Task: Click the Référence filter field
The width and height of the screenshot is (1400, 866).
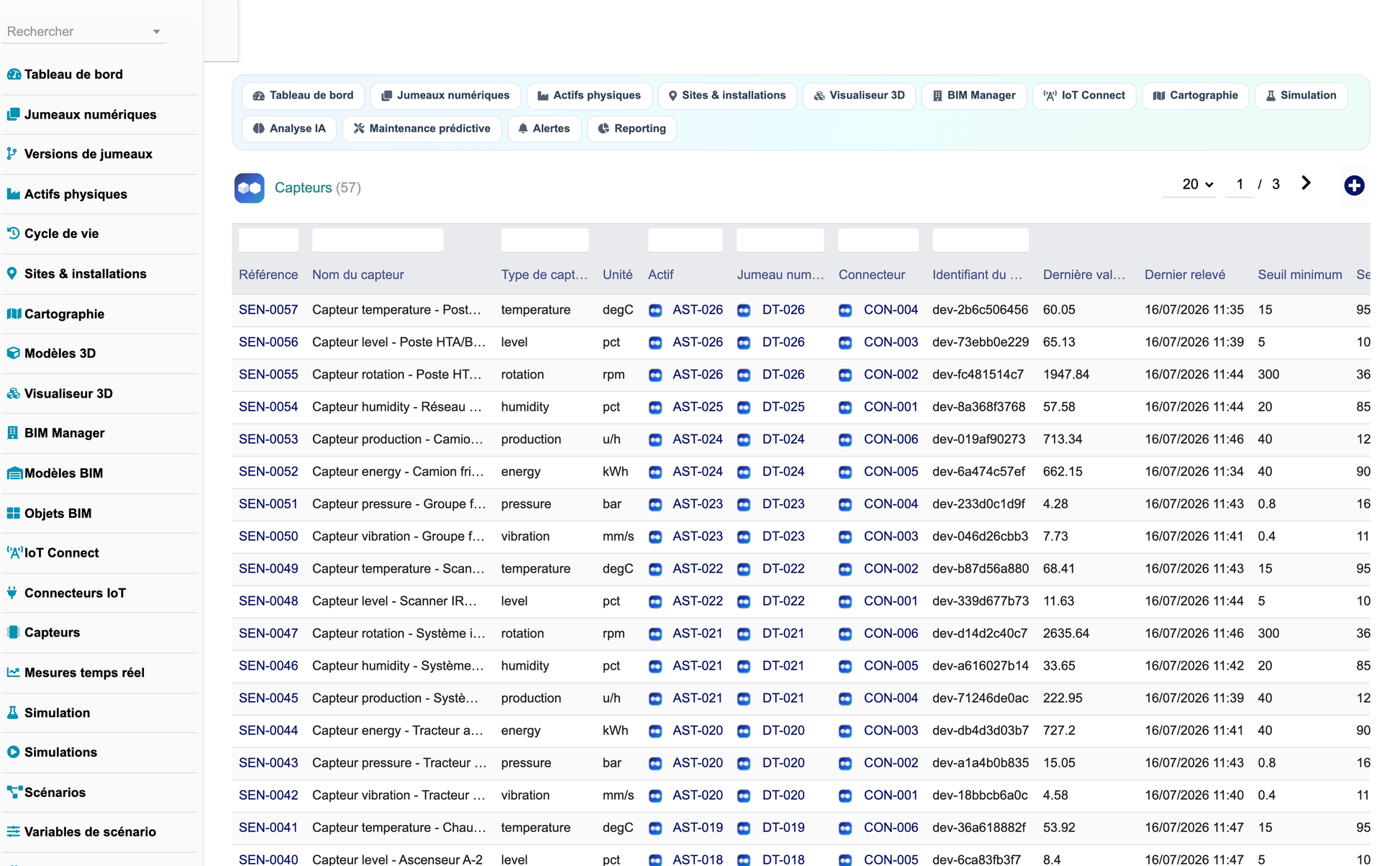Action: [268, 240]
